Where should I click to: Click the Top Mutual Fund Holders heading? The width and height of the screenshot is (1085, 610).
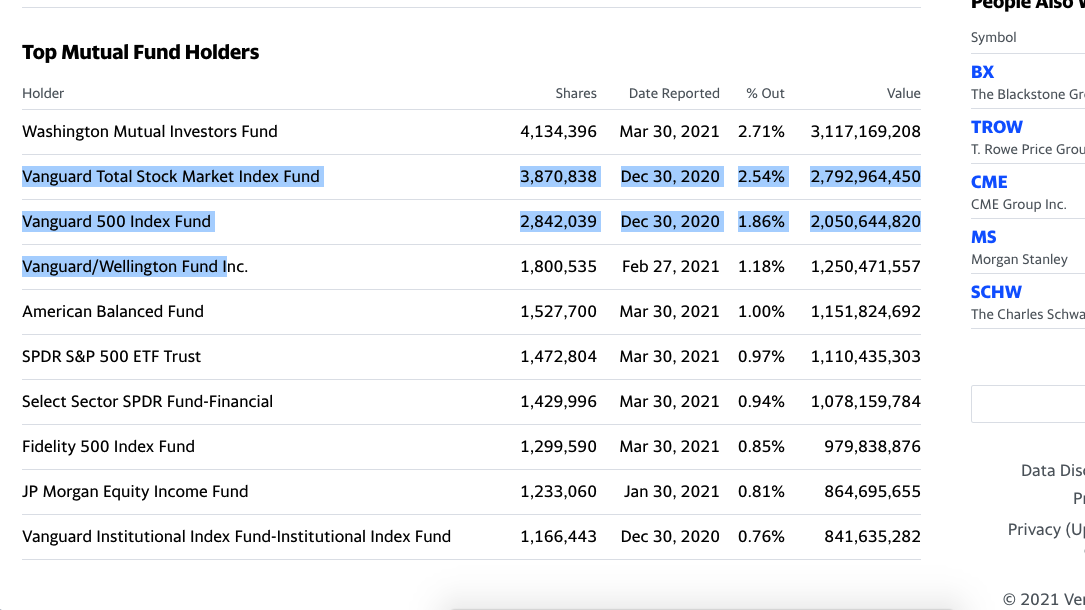(x=140, y=52)
